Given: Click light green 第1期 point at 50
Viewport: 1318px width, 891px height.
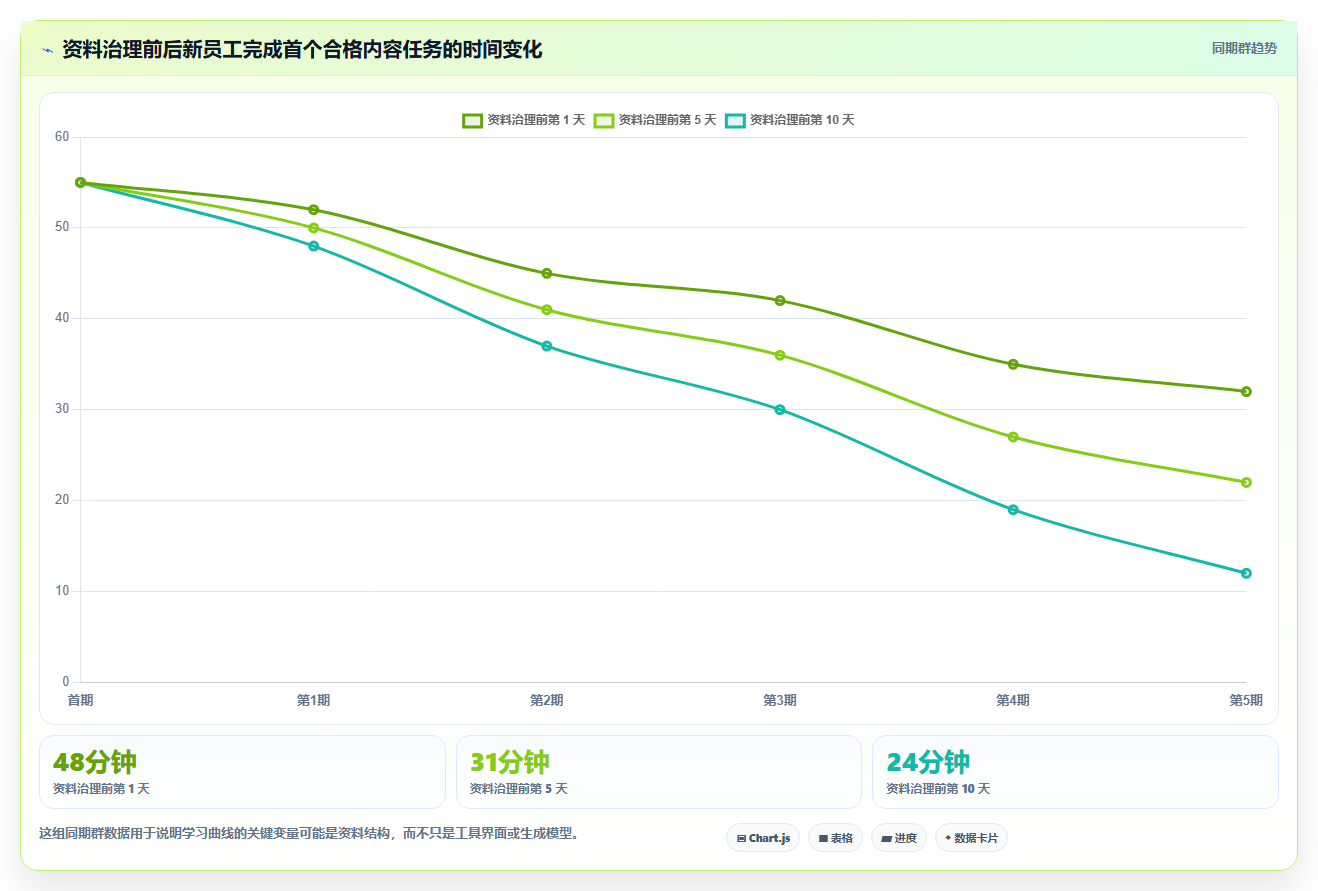Looking at the screenshot, I should pos(313,228).
